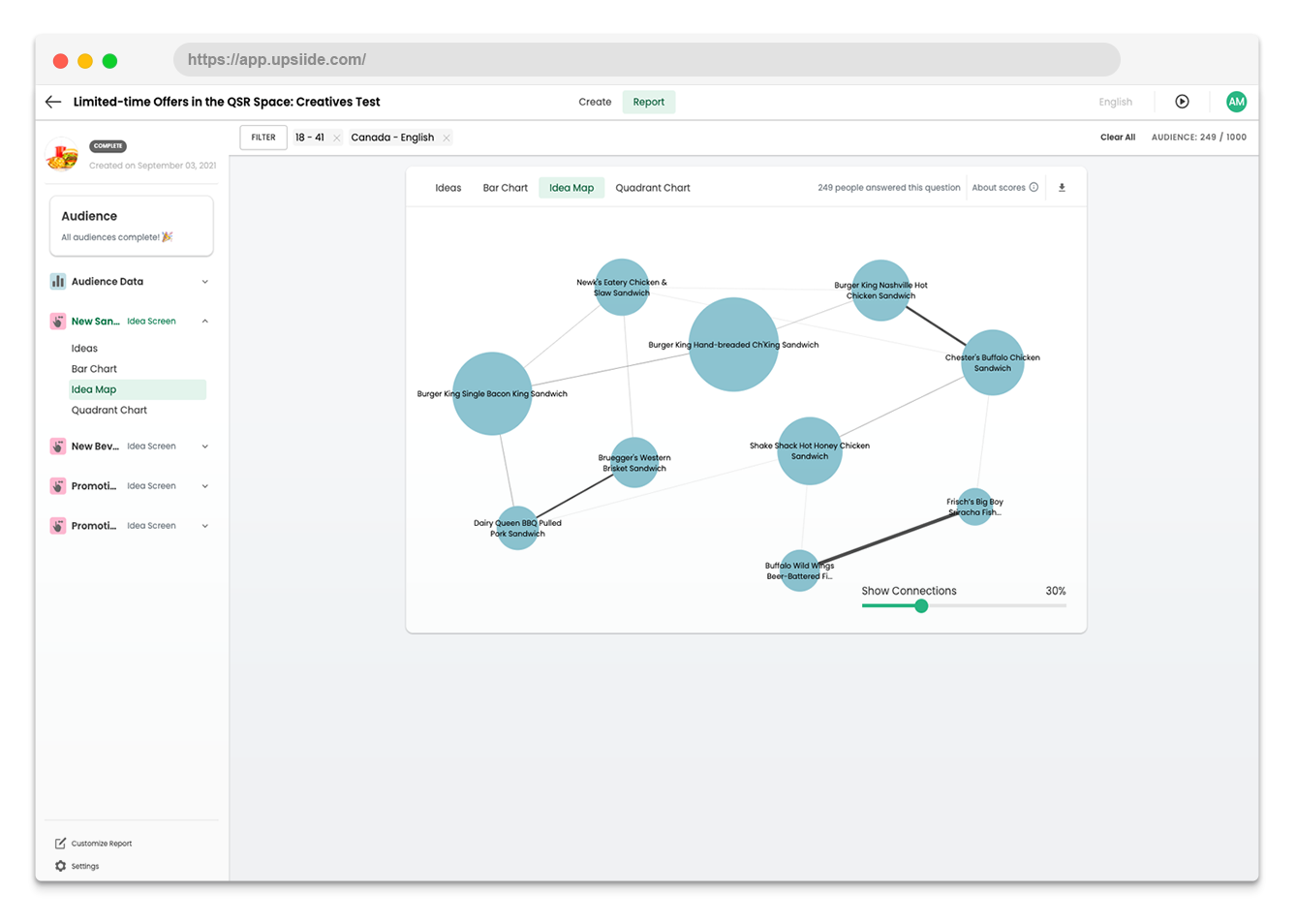Click the Settings gear icon
The height and width of the screenshot is (924, 1296).
tap(60, 867)
